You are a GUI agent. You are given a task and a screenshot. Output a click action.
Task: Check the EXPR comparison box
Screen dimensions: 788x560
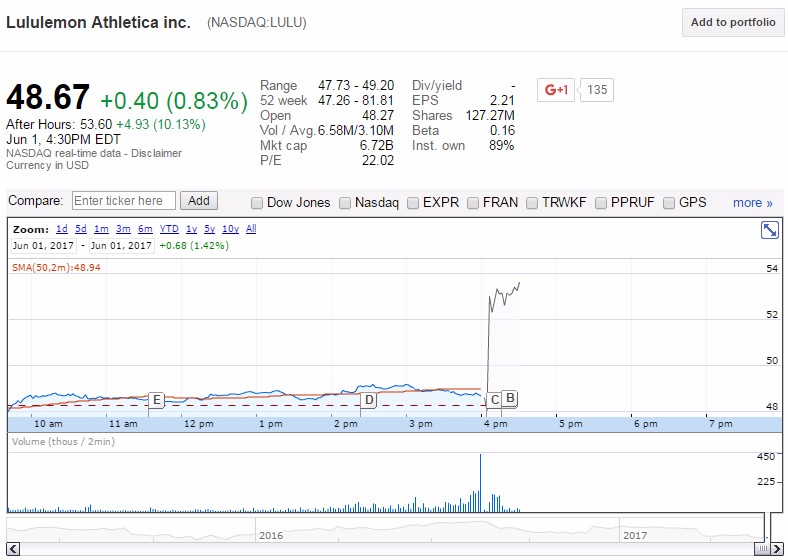pyautogui.click(x=413, y=203)
